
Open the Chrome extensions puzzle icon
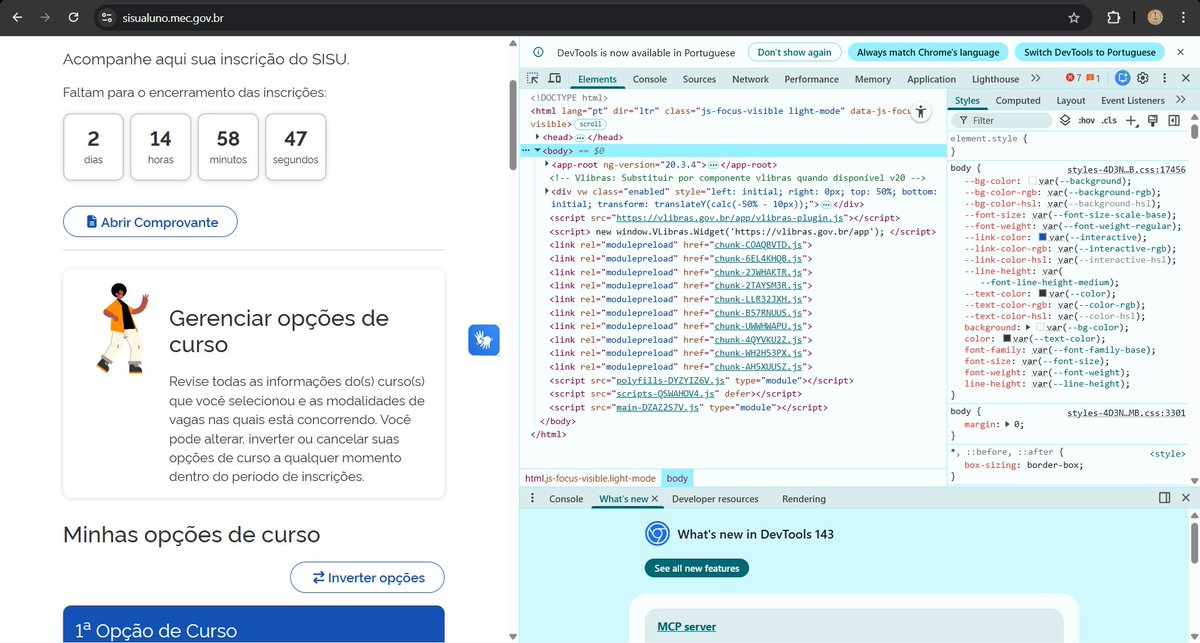[1113, 18]
